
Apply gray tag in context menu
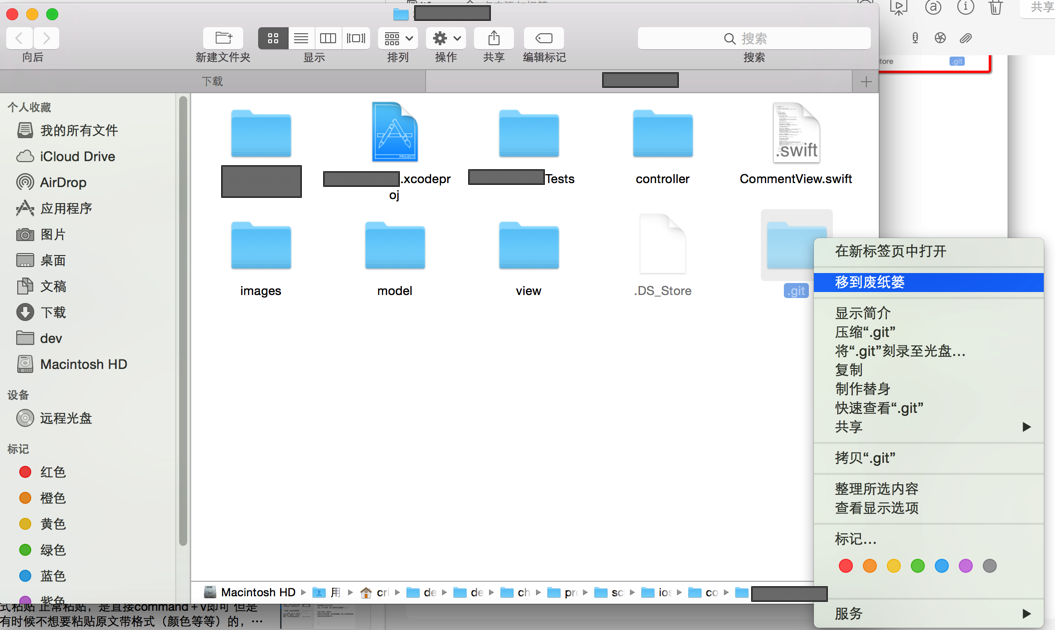990,566
